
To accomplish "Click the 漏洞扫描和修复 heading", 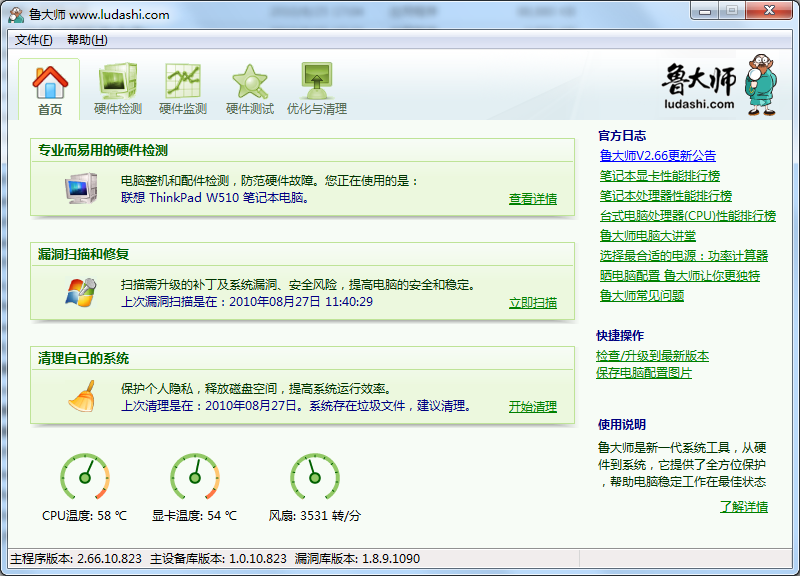I will click(83, 254).
